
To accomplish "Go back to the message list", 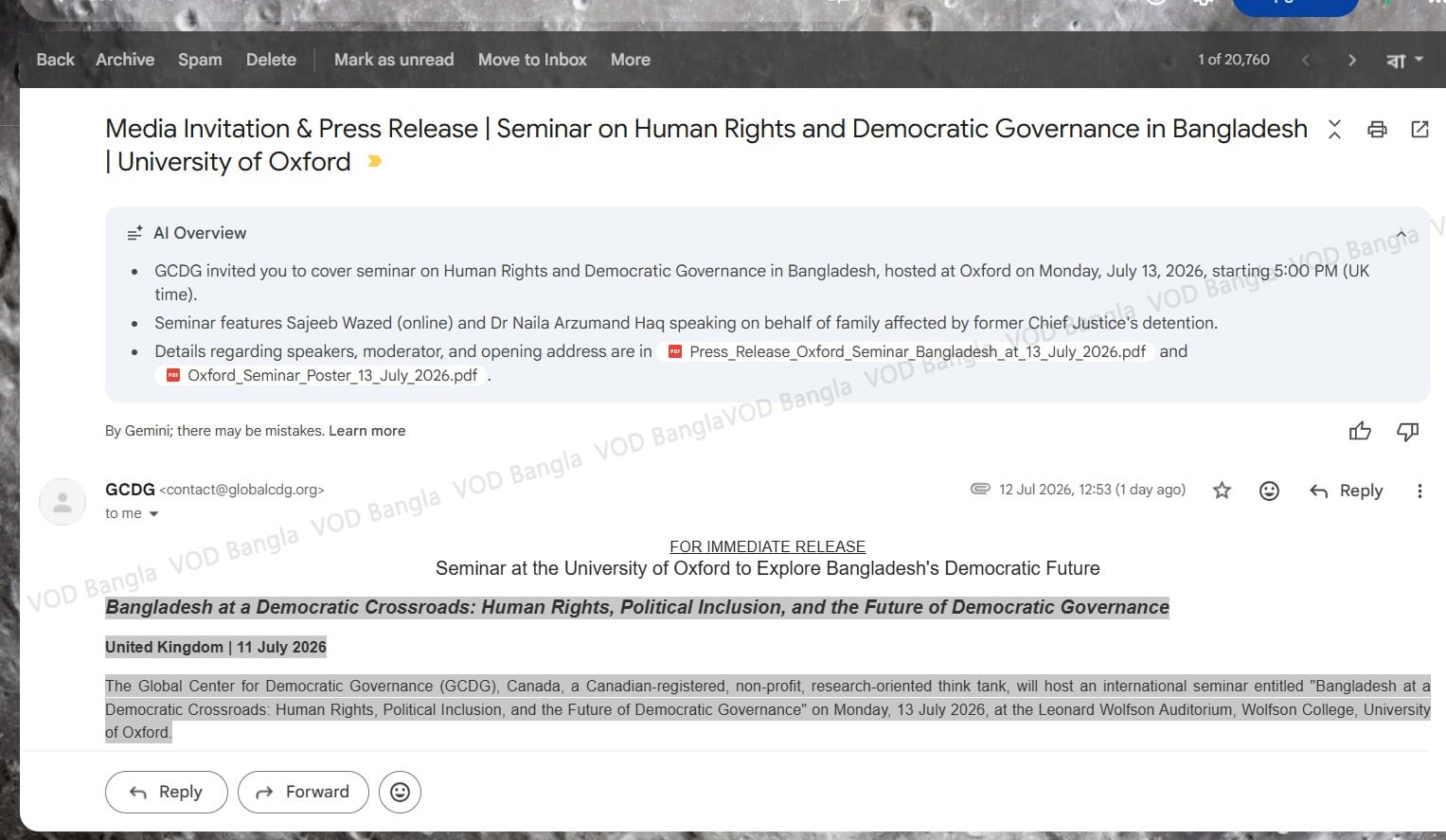I will 55,60.
